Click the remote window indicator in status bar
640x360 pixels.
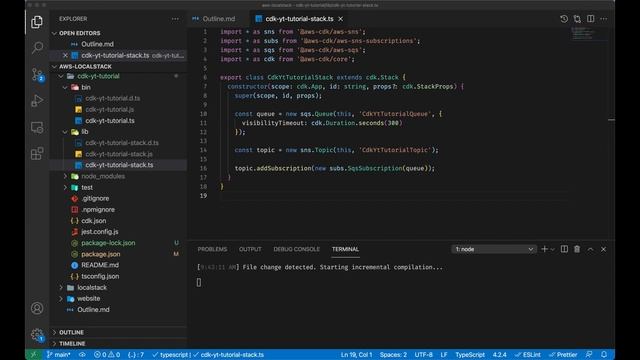(33, 355)
